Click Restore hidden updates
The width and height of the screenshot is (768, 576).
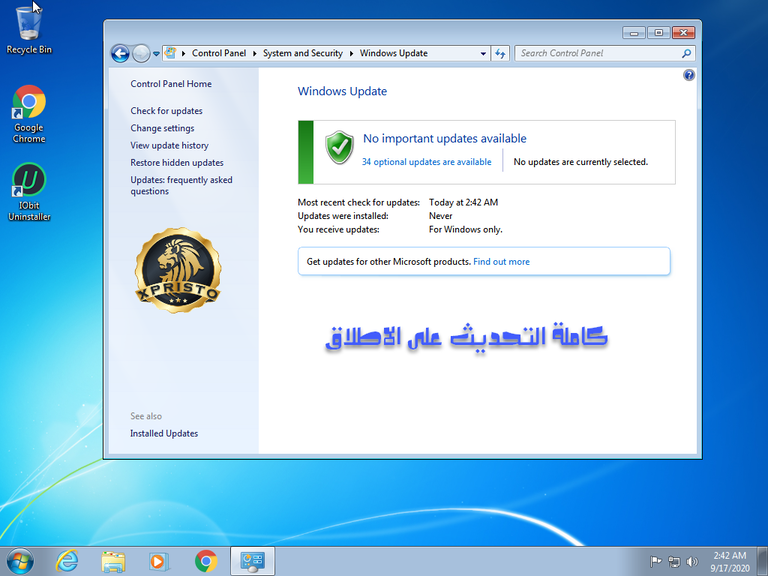click(177, 163)
